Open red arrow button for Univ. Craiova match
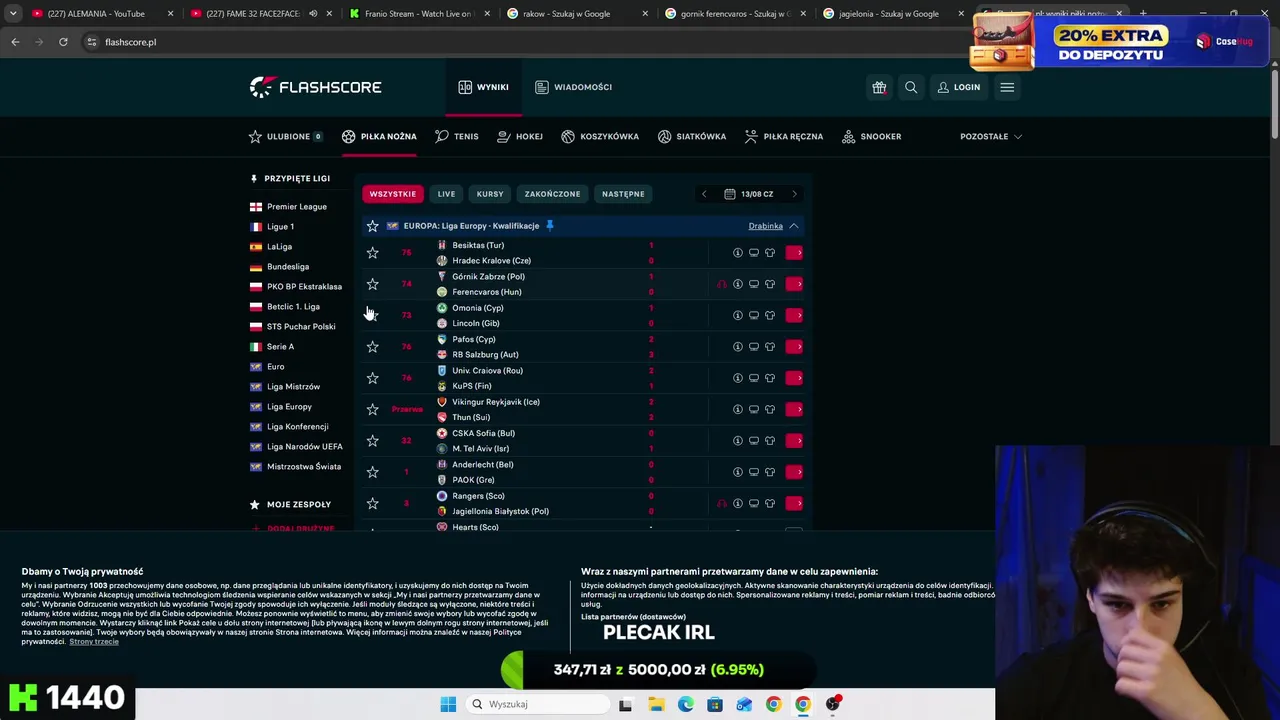The height and width of the screenshot is (720, 1280). (x=794, y=378)
